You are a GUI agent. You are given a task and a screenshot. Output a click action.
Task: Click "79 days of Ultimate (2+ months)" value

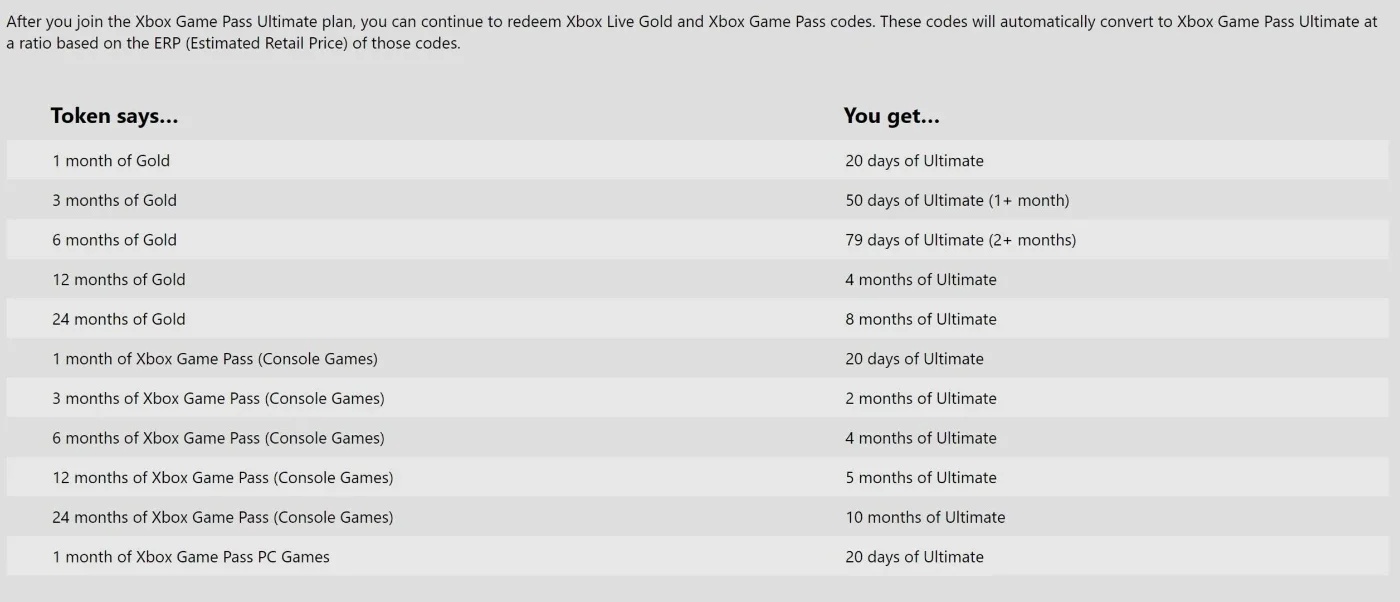[x=960, y=240]
